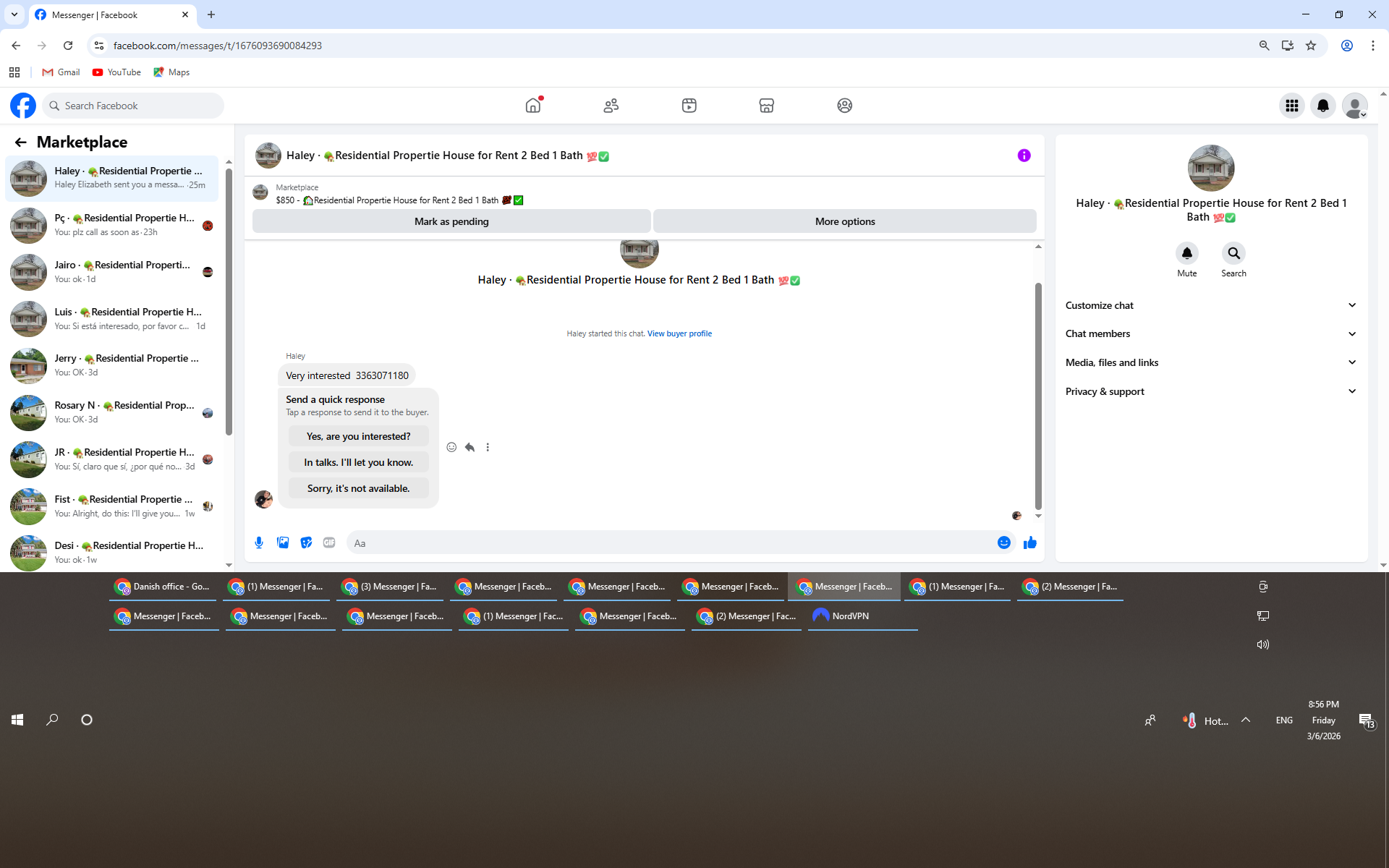Click the voice clip microphone icon

coord(259,542)
